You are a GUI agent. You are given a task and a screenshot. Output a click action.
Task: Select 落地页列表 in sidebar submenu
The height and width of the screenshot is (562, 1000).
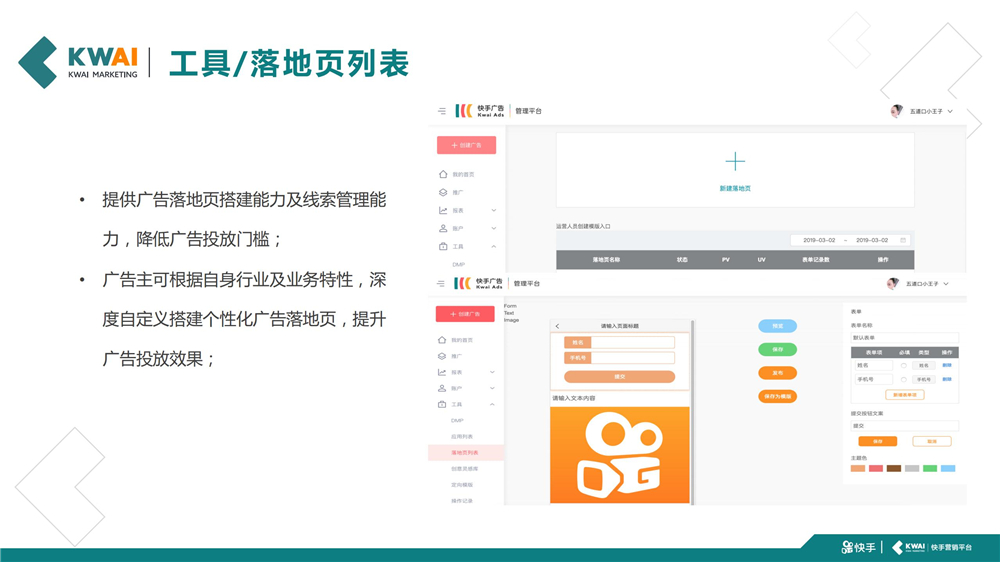[x=465, y=452]
